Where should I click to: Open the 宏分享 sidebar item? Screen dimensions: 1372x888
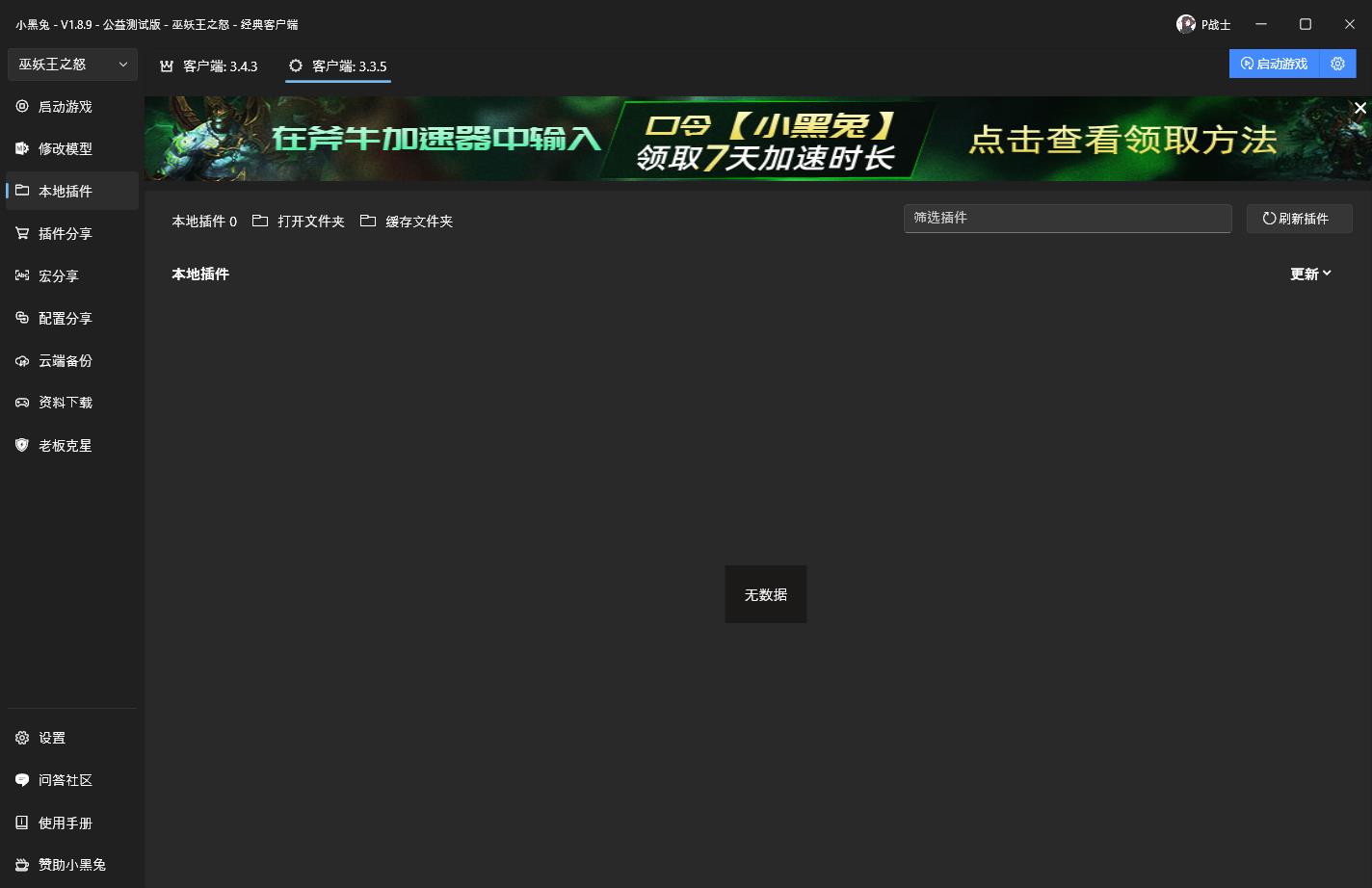click(x=58, y=276)
